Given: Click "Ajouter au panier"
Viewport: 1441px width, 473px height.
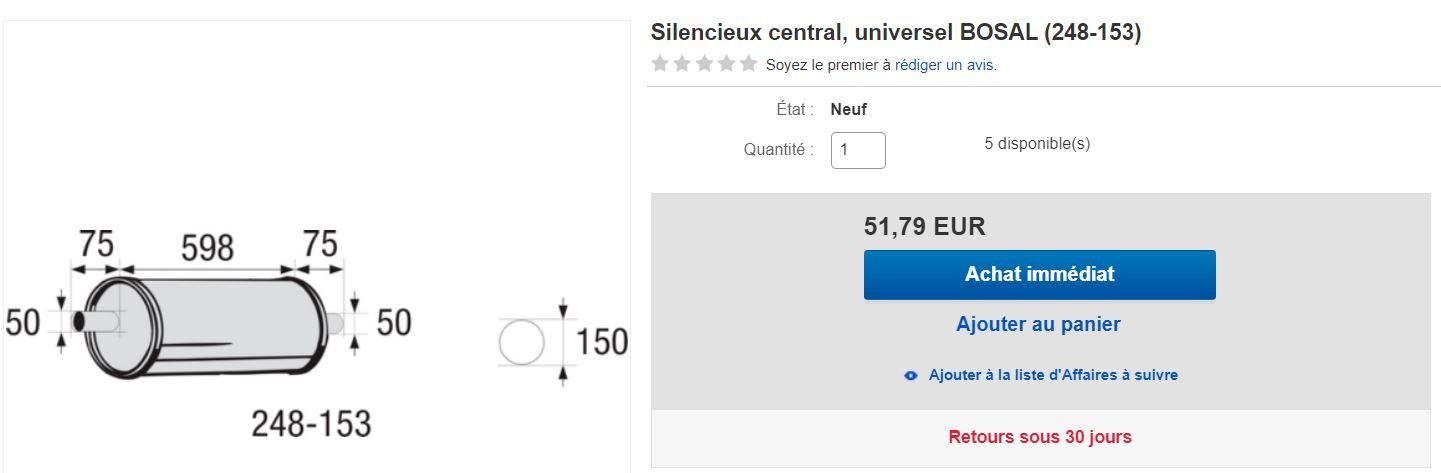Looking at the screenshot, I should tap(1038, 324).
